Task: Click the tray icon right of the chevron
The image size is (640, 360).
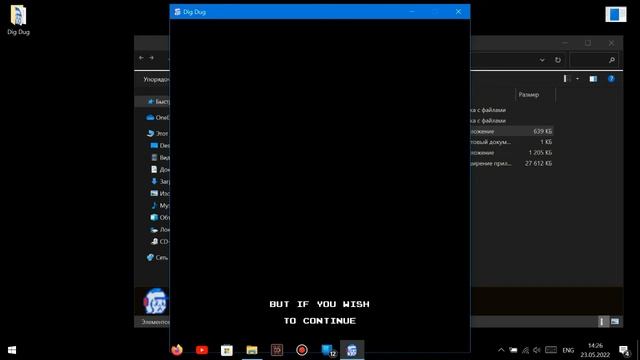Action: pyautogui.click(x=513, y=350)
